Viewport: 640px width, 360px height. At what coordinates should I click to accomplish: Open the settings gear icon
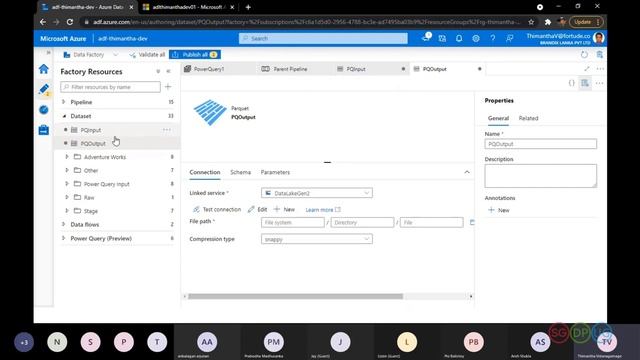click(x=476, y=38)
